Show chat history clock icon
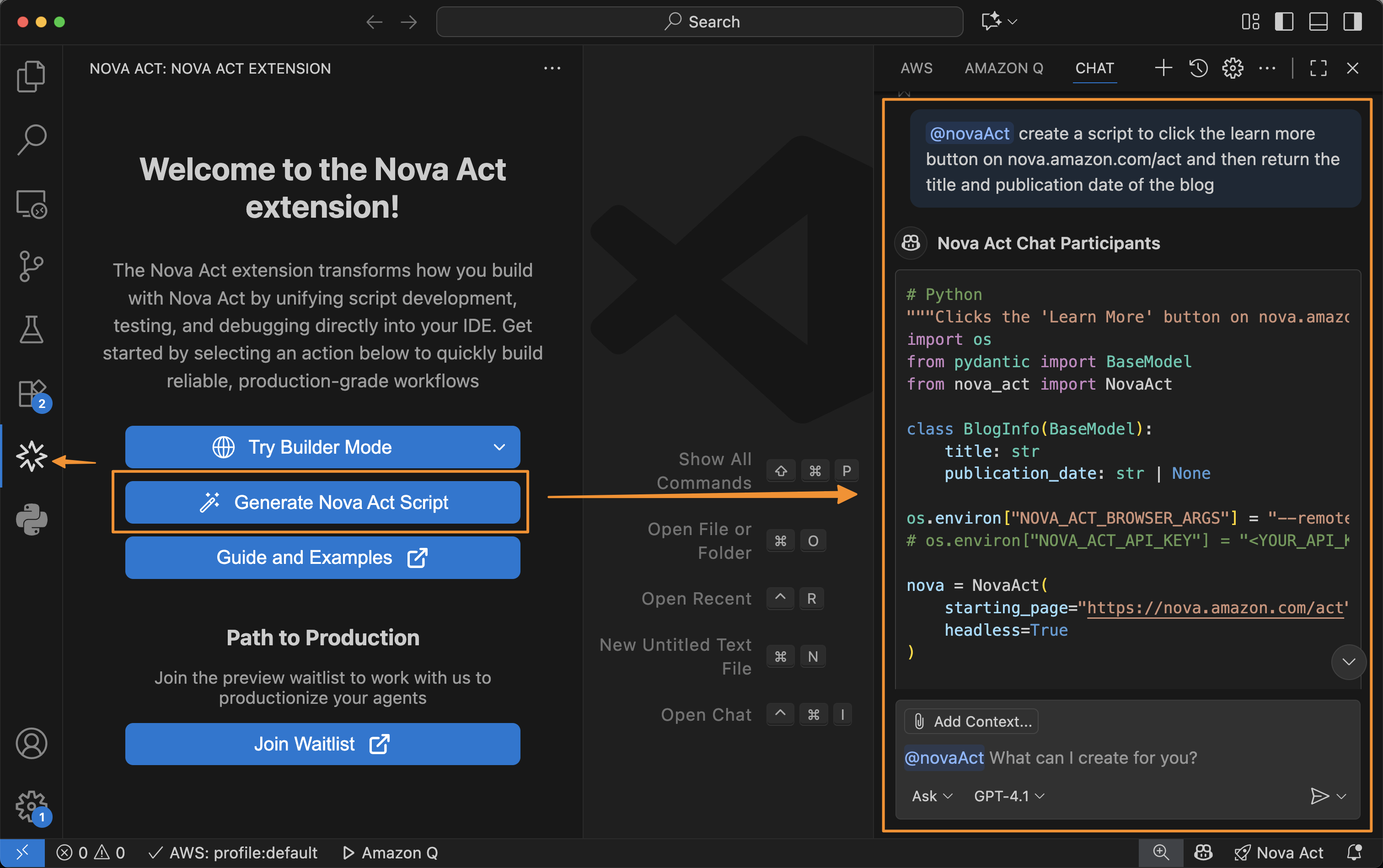 pos(1198,68)
